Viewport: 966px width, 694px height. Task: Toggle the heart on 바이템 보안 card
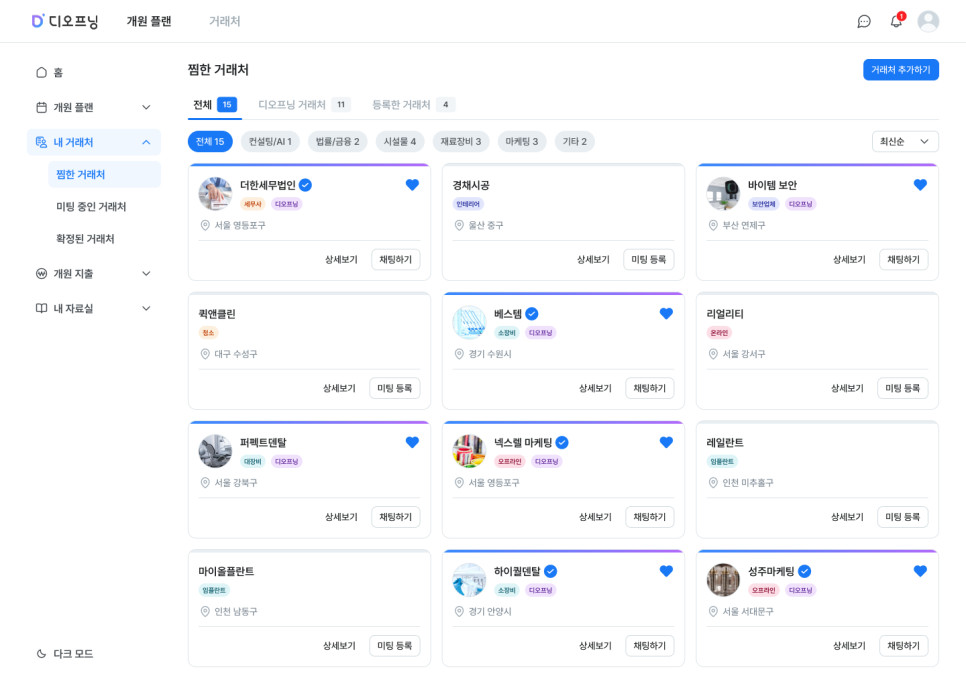pyautogui.click(x=920, y=185)
